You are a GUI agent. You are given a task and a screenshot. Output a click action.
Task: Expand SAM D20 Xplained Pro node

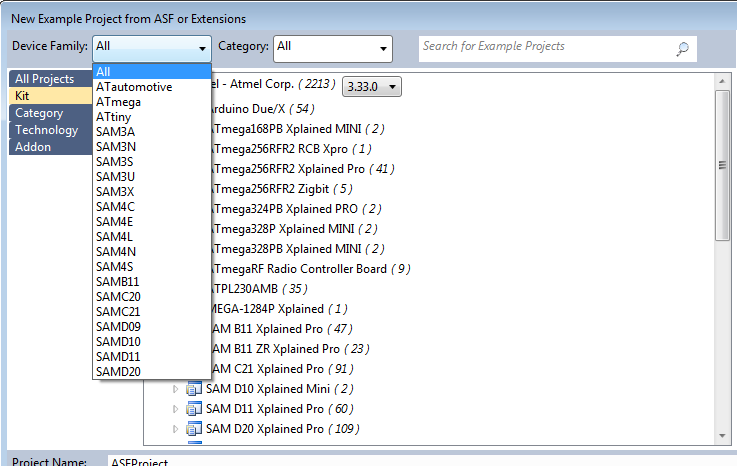pos(175,429)
